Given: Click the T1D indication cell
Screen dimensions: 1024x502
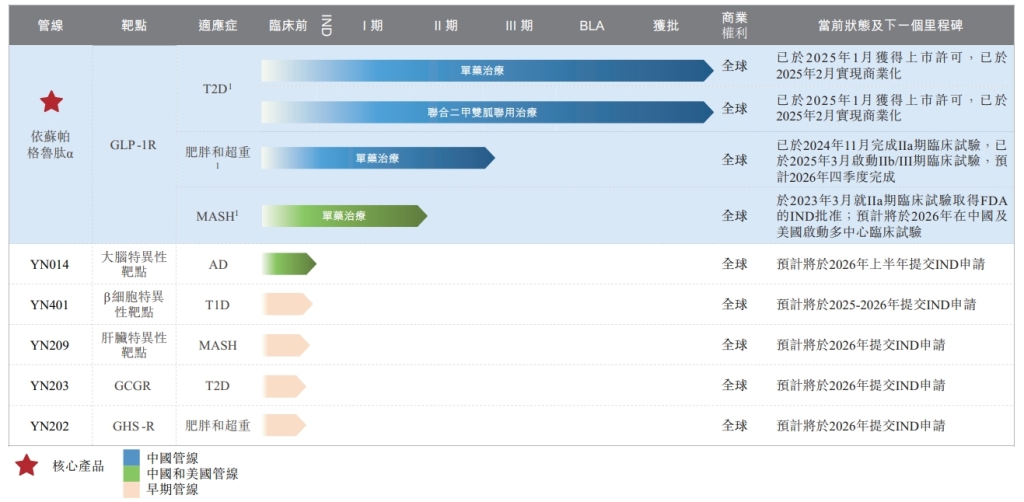Looking at the screenshot, I should 218,305.
